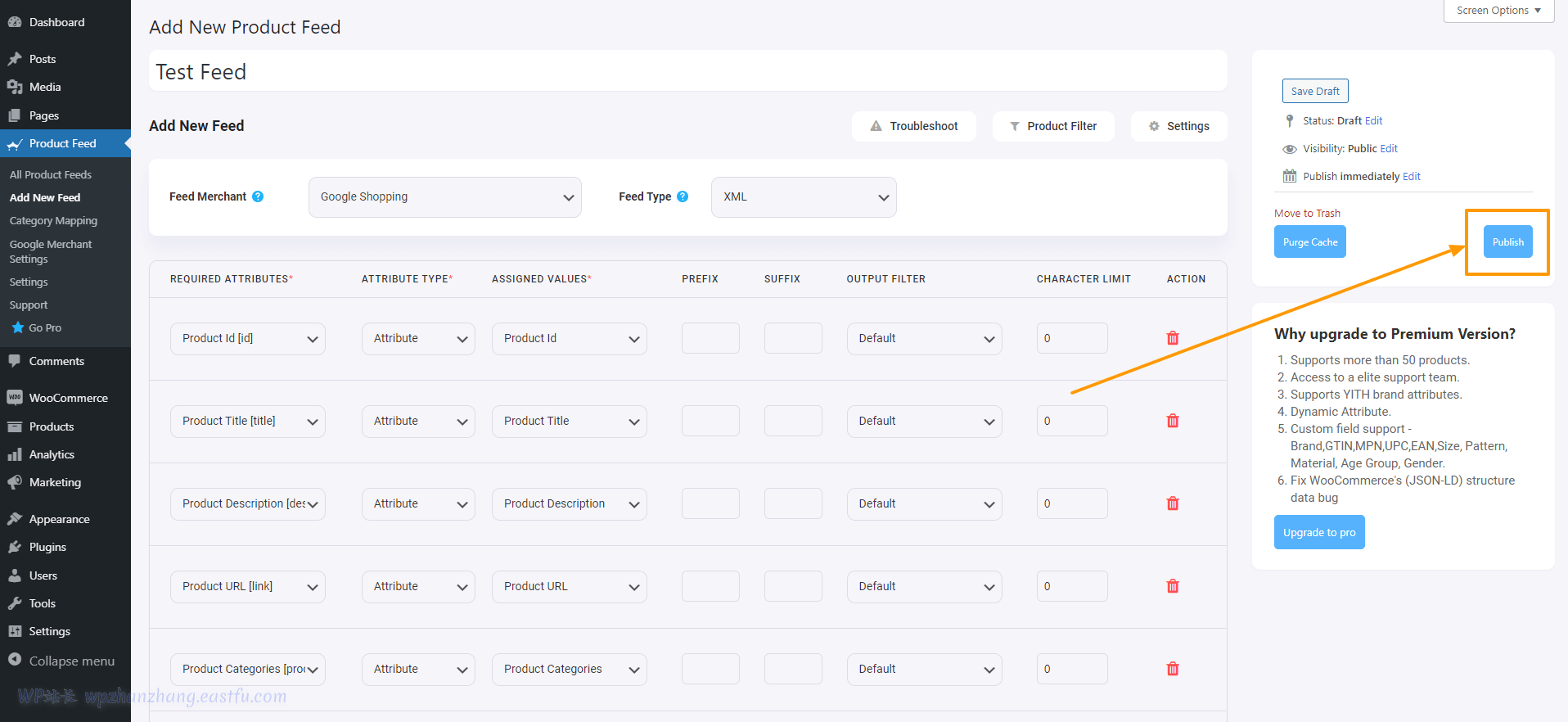Viewport: 1568px width, 722px height.
Task: Open All Product Feeds page
Action: pos(51,174)
